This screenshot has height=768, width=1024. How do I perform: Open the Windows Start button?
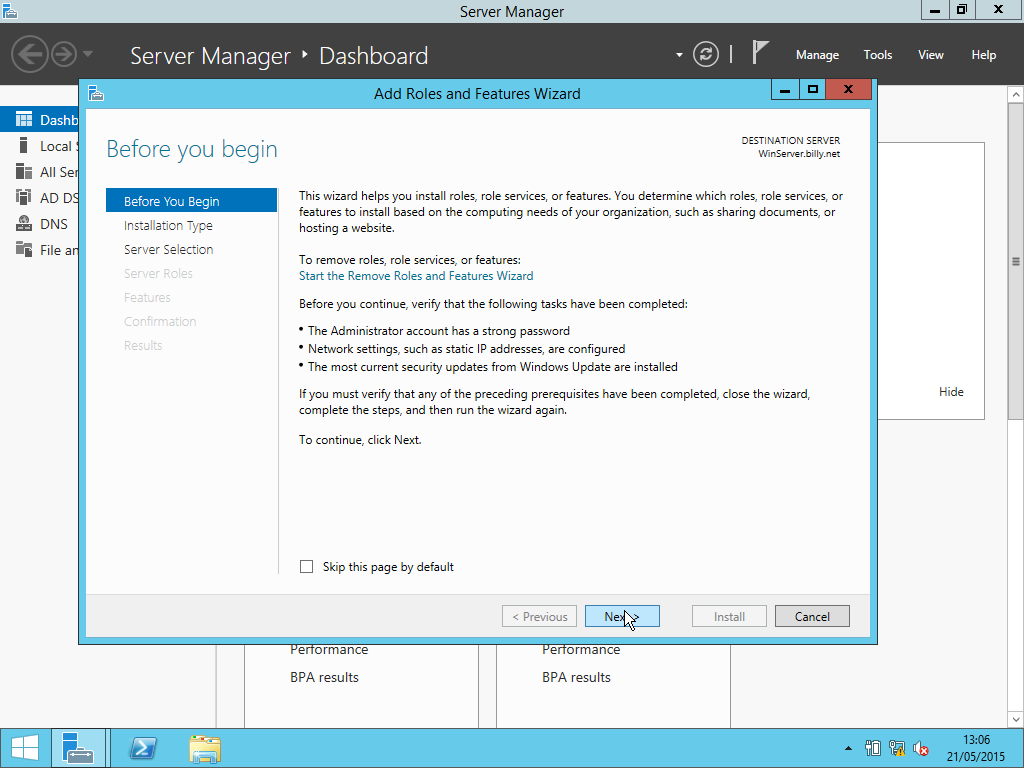[25, 748]
